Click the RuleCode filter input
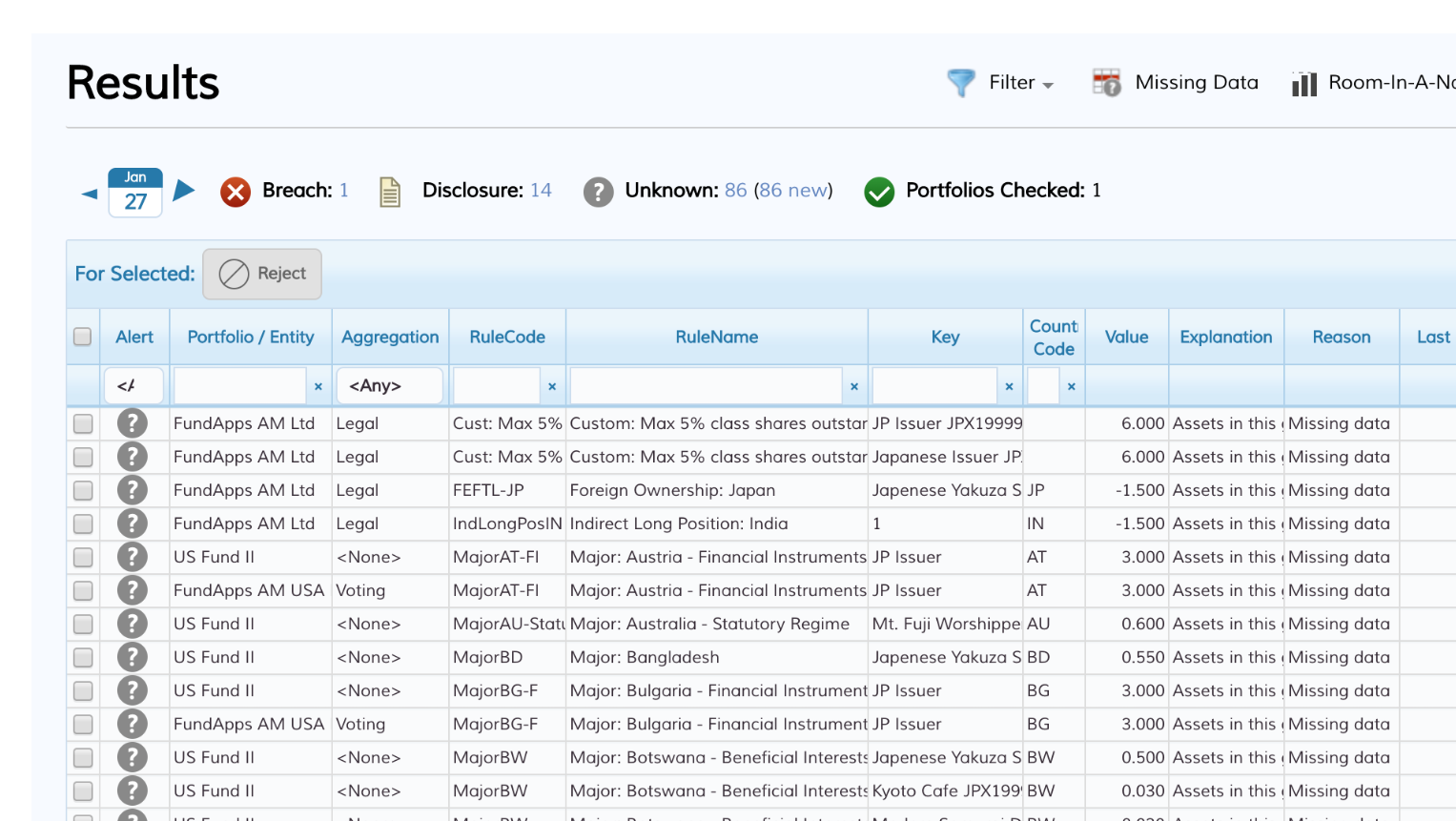This screenshot has height=821, width=1456. (497, 386)
